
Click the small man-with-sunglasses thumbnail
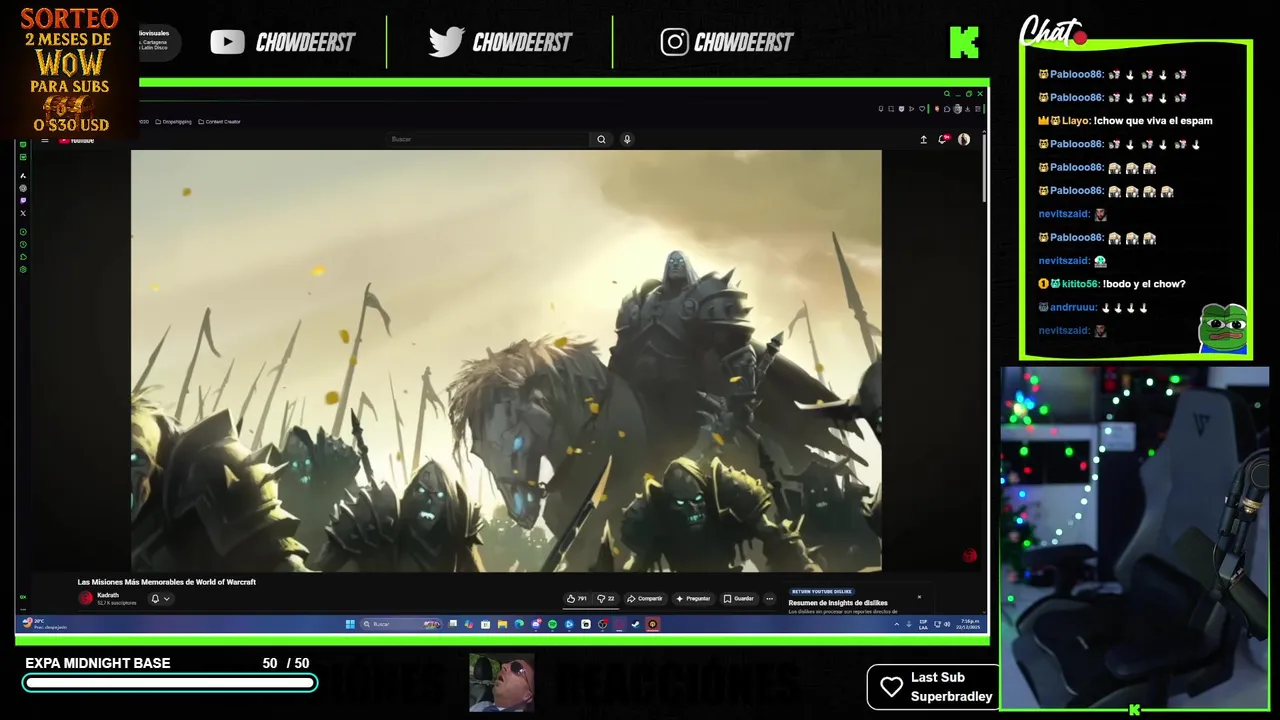[x=502, y=682]
